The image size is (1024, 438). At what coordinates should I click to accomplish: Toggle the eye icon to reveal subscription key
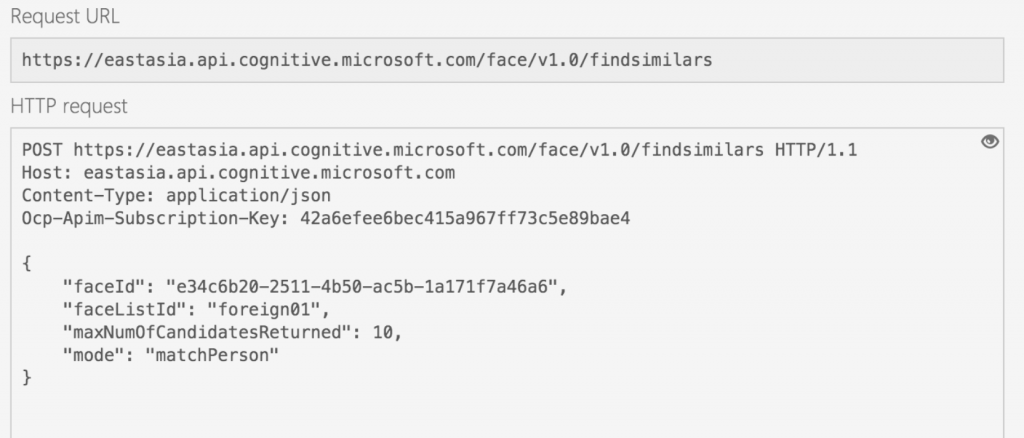click(x=990, y=142)
